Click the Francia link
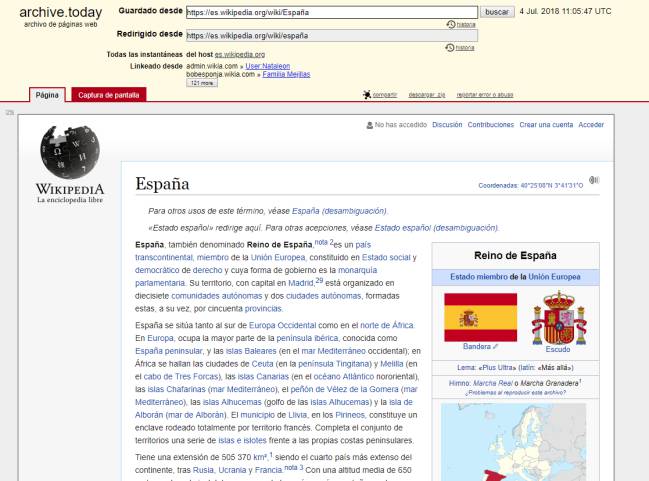The image size is (649, 481). (x=269, y=470)
